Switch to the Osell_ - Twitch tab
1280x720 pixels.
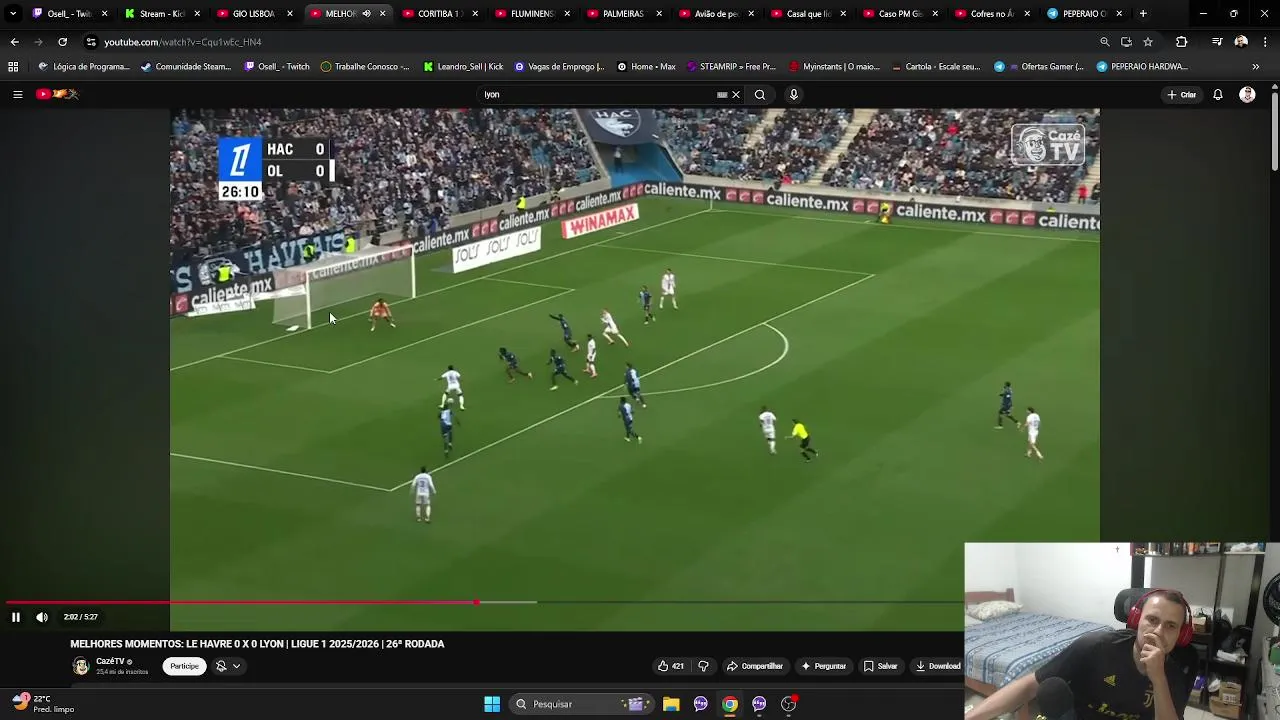pos(70,14)
